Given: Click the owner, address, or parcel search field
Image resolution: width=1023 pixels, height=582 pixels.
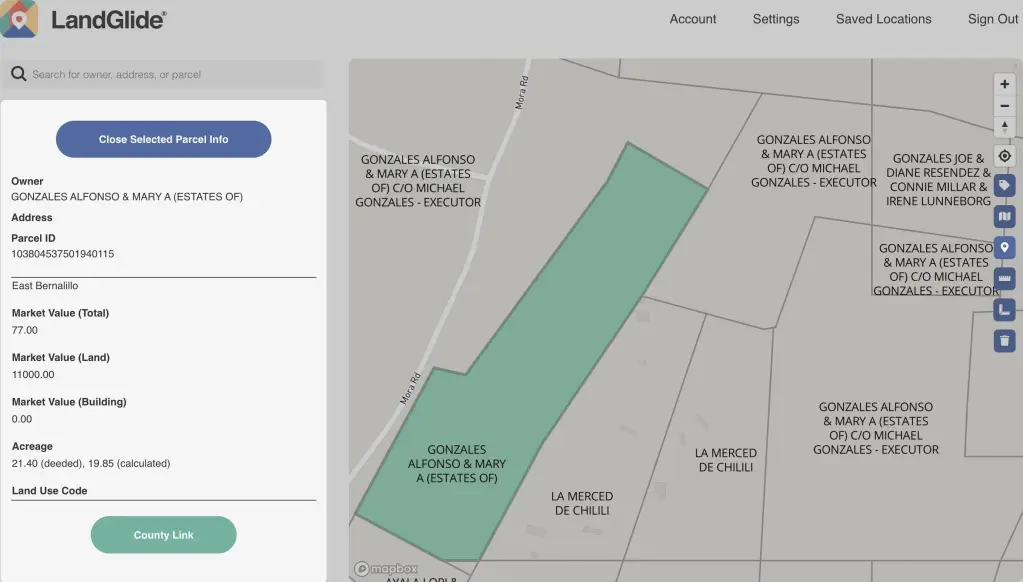Looking at the screenshot, I should (x=170, y=74).
